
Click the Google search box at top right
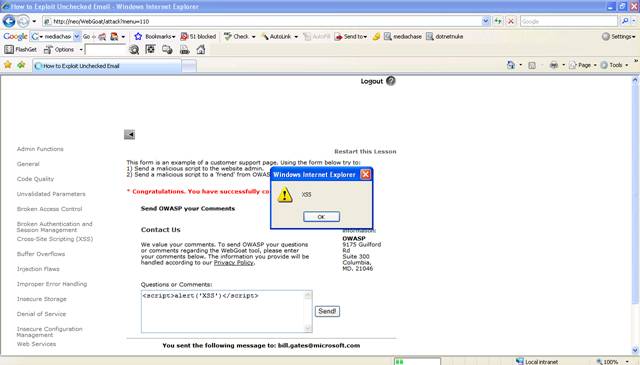(x=569, y=21)
